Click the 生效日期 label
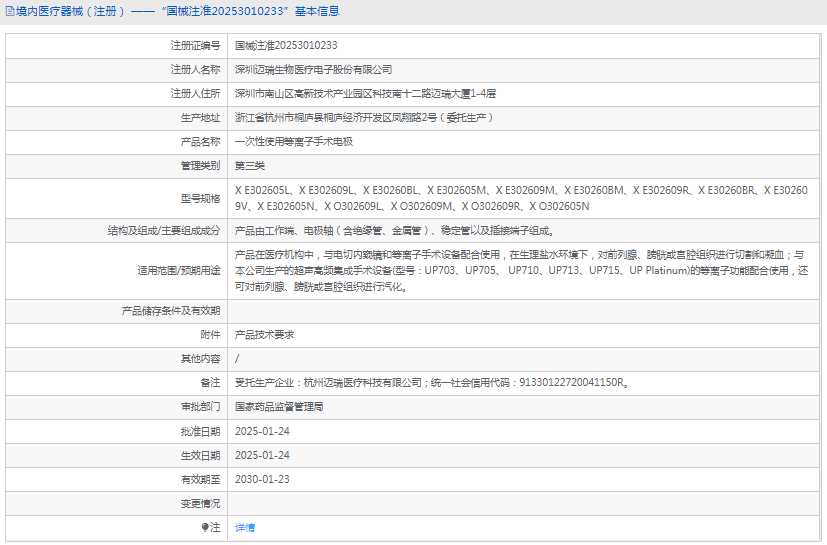This screenshot has width=827, height=545. (x=200, y=455)
